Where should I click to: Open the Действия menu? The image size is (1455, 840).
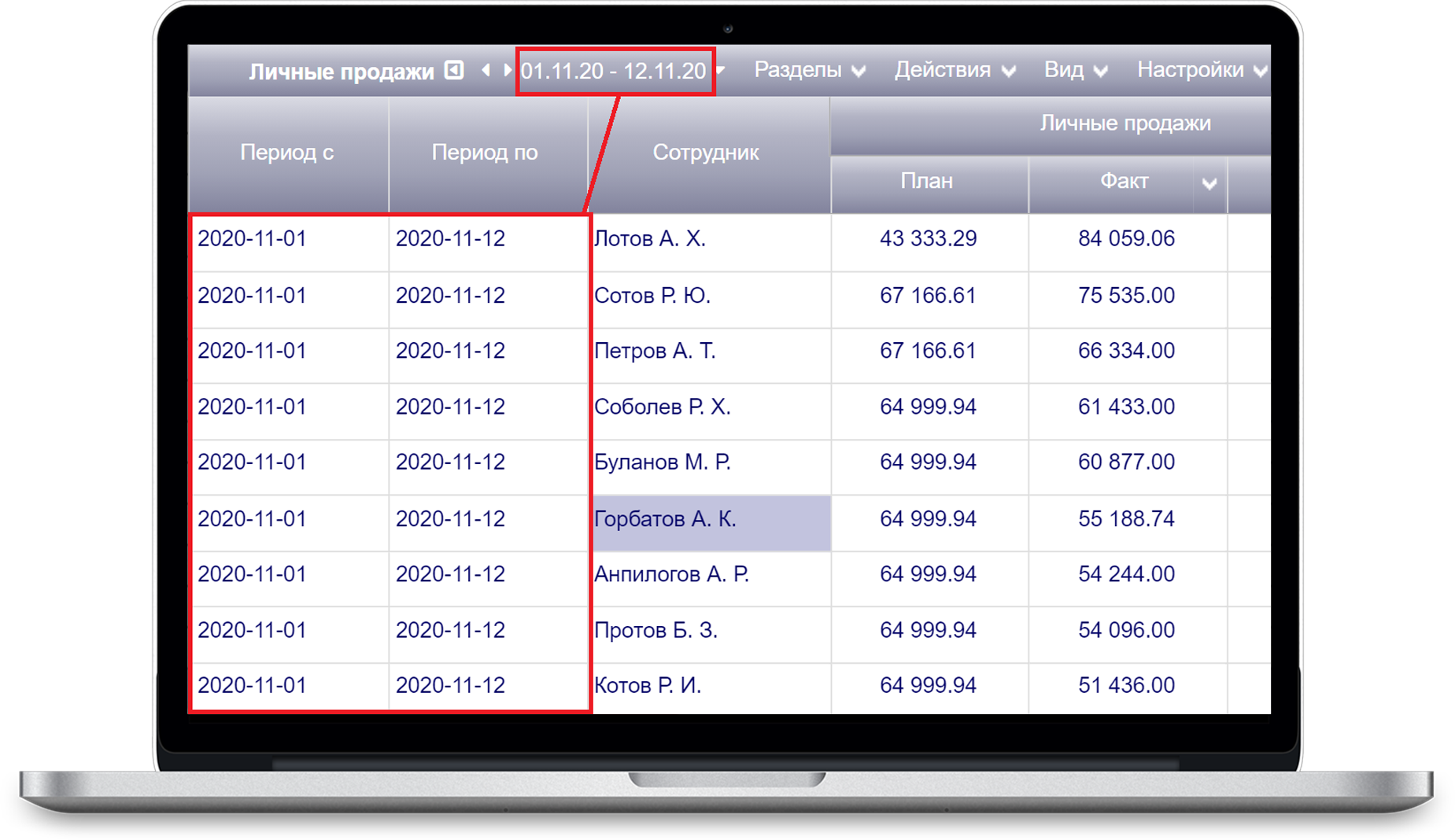(954, 70)
